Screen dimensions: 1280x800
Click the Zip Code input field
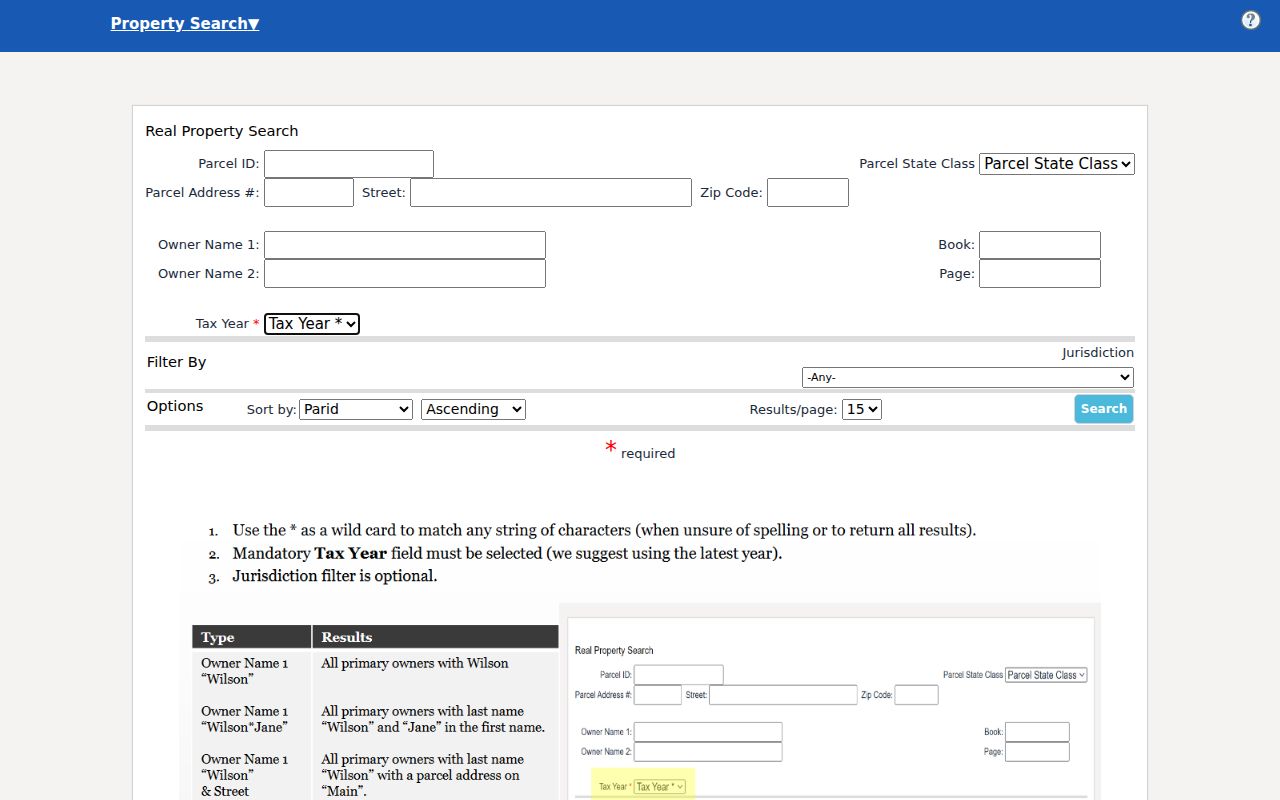(808, 193)
